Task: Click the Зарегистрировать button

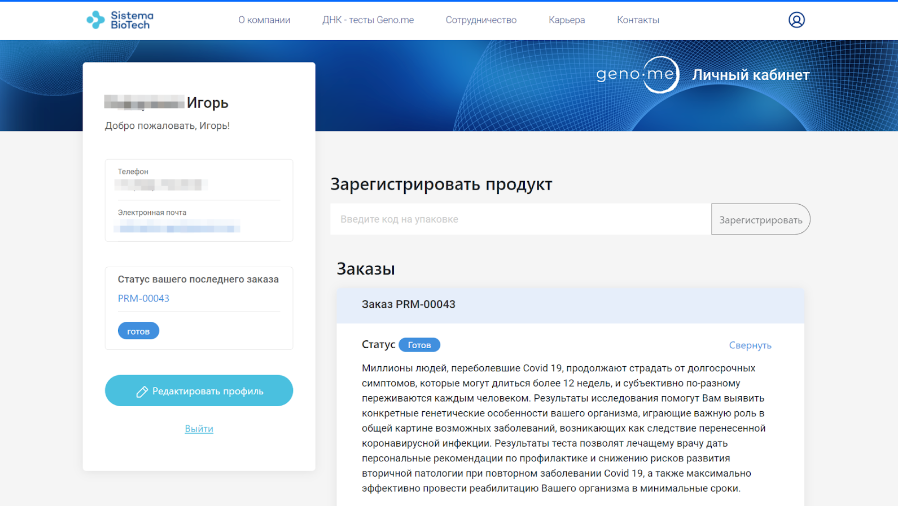Action: click(761, 219)
